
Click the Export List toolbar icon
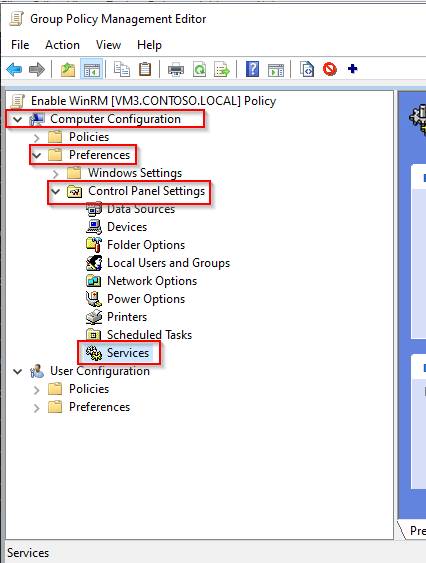[222, 69]
